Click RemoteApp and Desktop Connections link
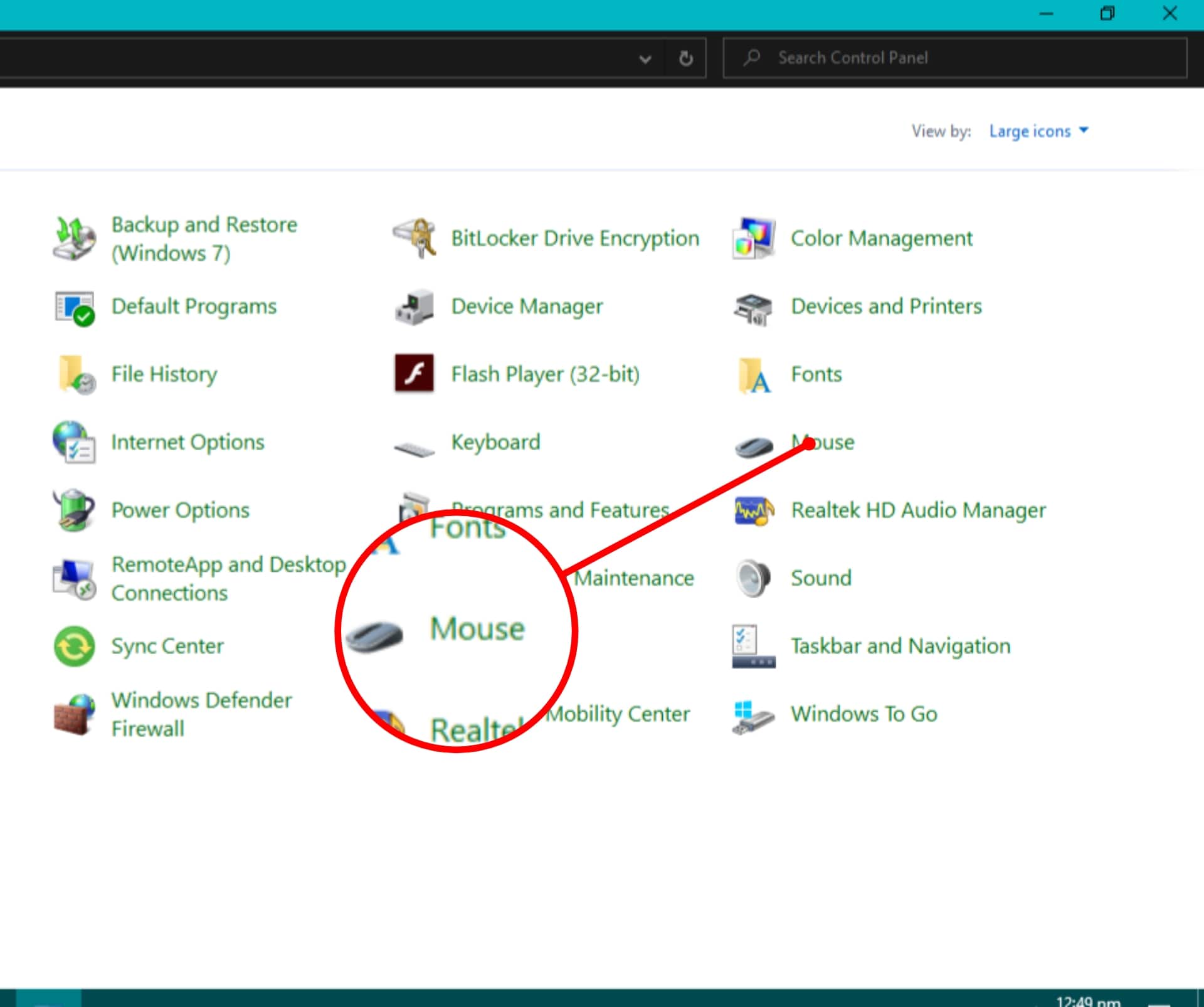 (228, 579)
